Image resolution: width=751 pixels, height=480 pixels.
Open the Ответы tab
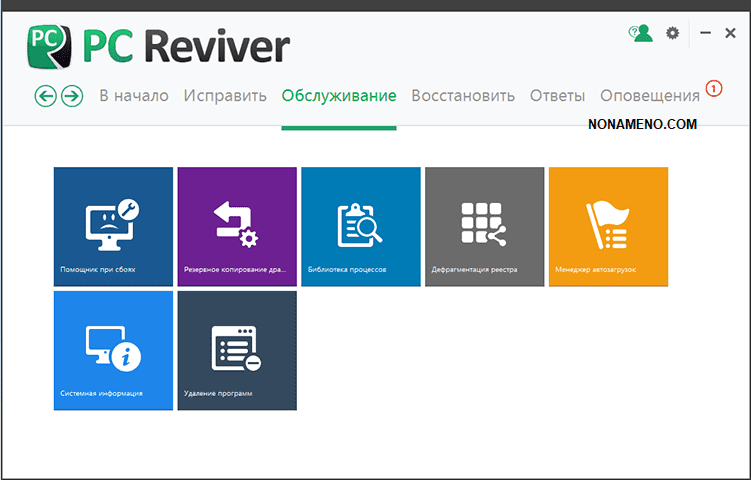click(x=557, y=96)
